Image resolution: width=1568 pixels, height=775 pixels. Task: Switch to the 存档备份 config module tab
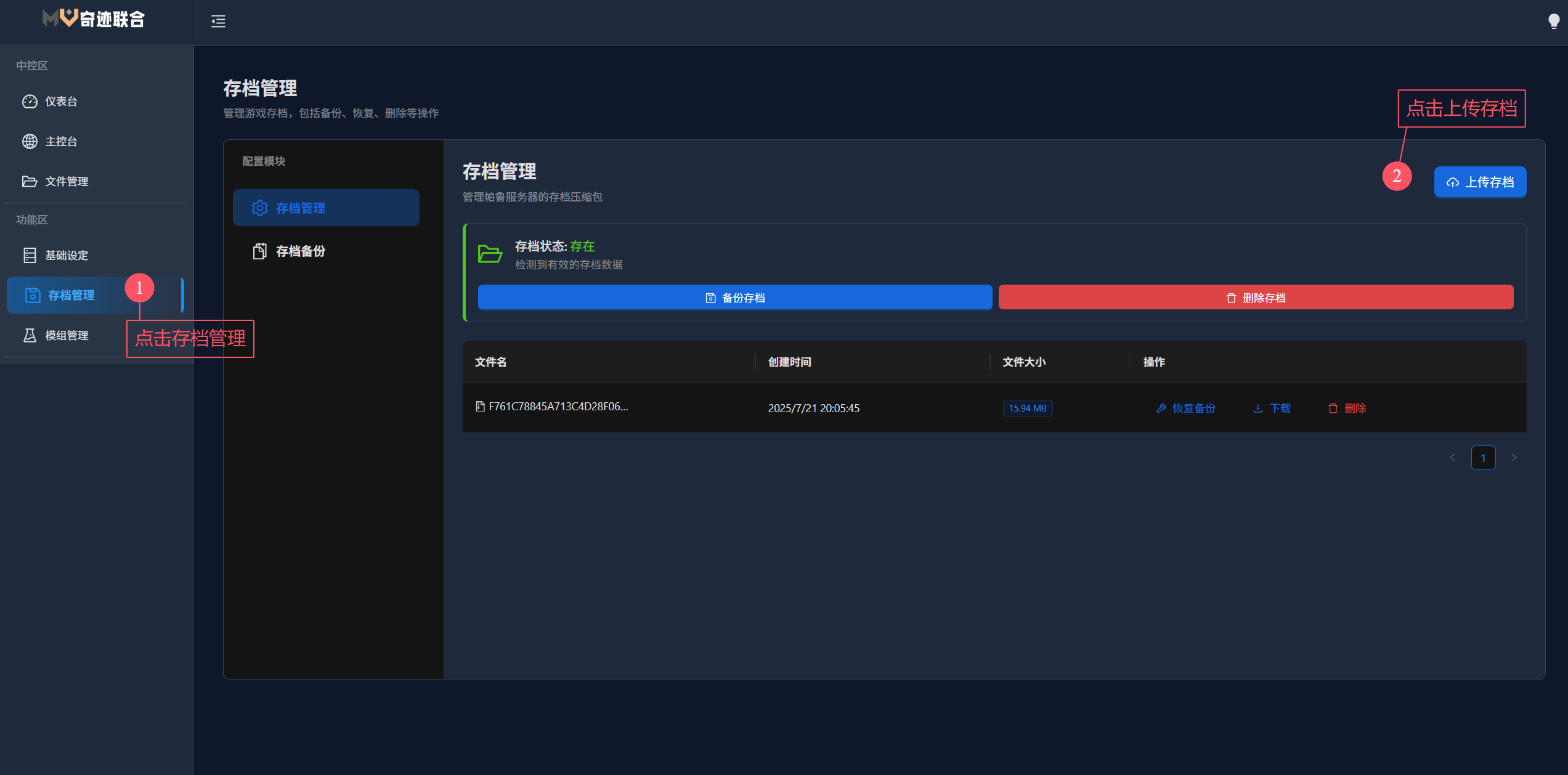[x=326, y=251]
